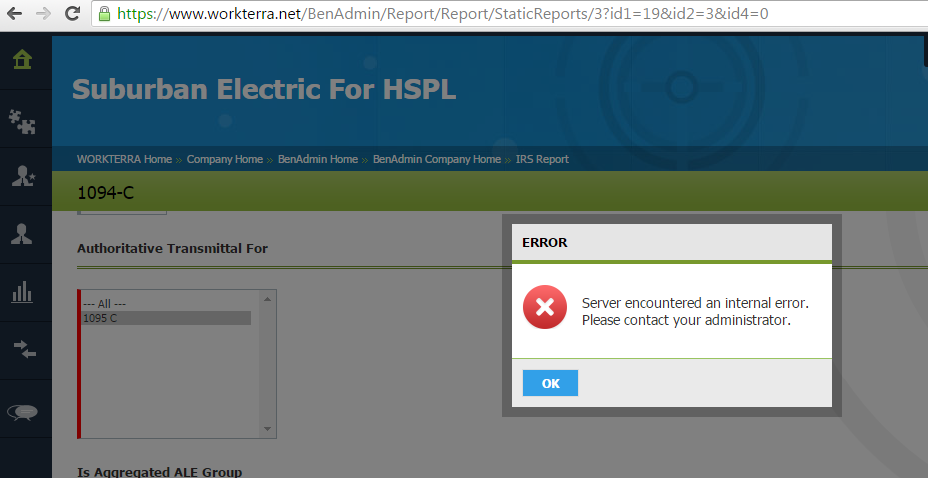Navigate to BenAdmin Company Home breadcrumb
The width and height of the screenshot is (928, 478).
[436, 159]
